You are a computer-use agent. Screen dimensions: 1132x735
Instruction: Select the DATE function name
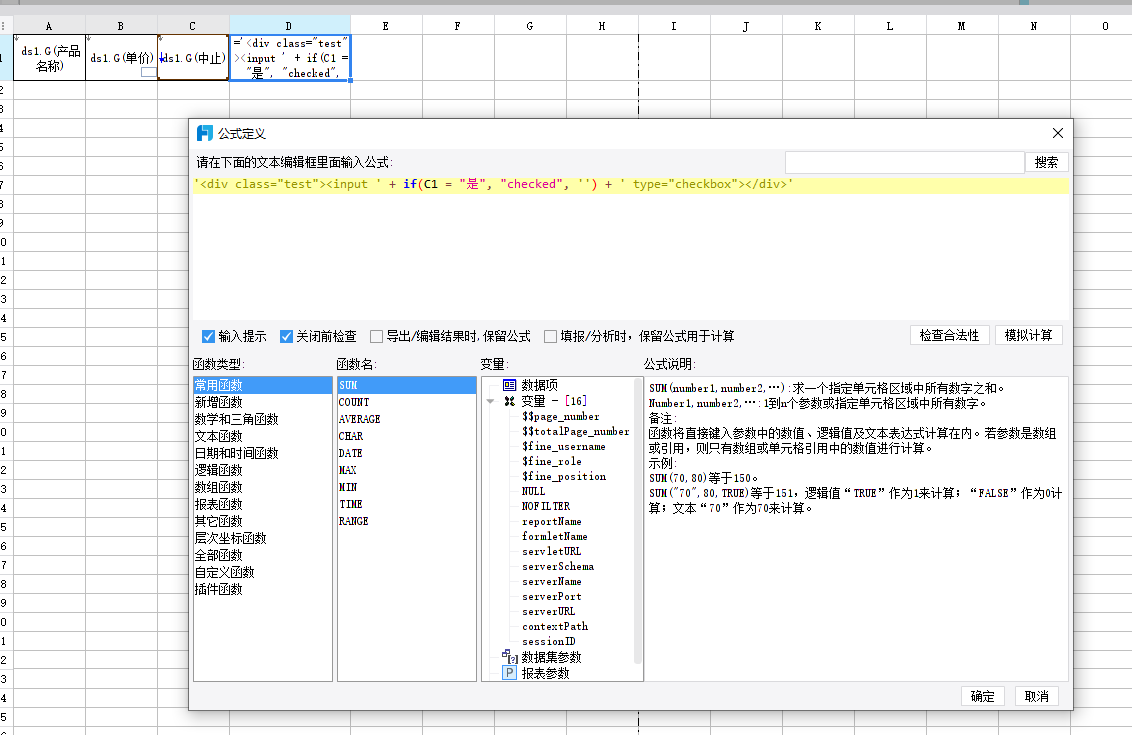point(406,453)
